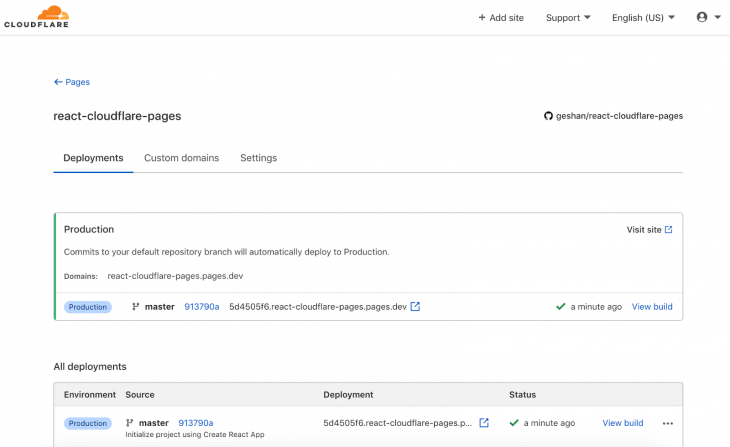The width and height of the screenshot is (730, 447).
Task: Click the Cloudflare logo
Action: point(36,17)
